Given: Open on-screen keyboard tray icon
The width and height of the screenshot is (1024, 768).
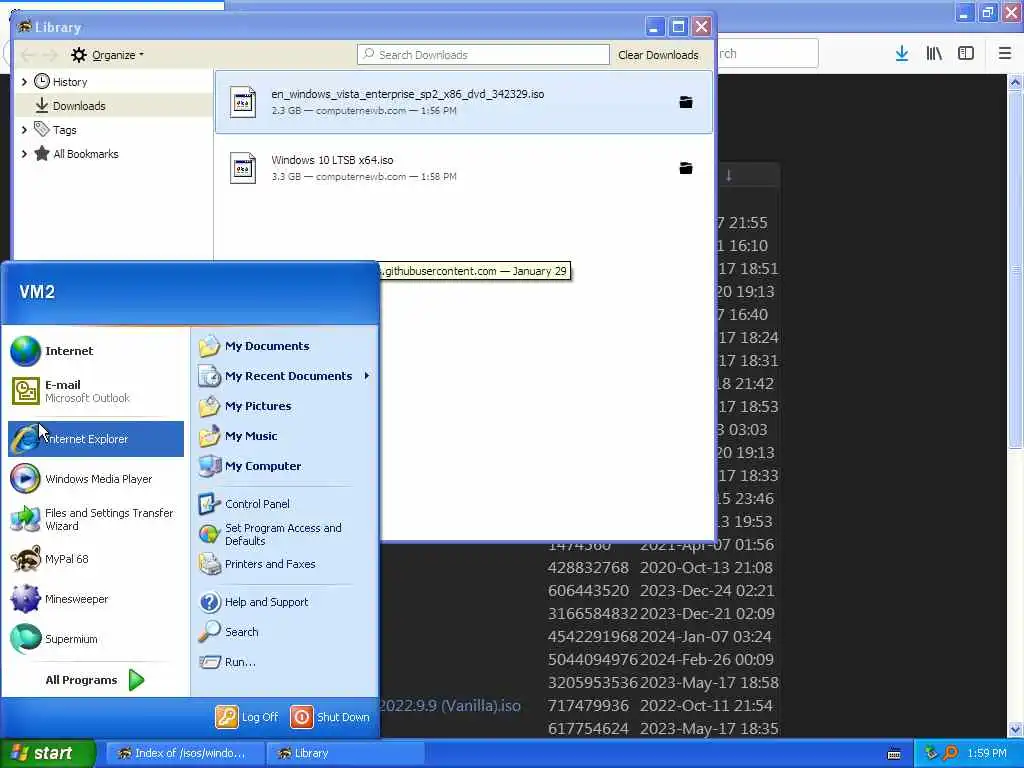Looking at the screenshot, I should point(894,754).
